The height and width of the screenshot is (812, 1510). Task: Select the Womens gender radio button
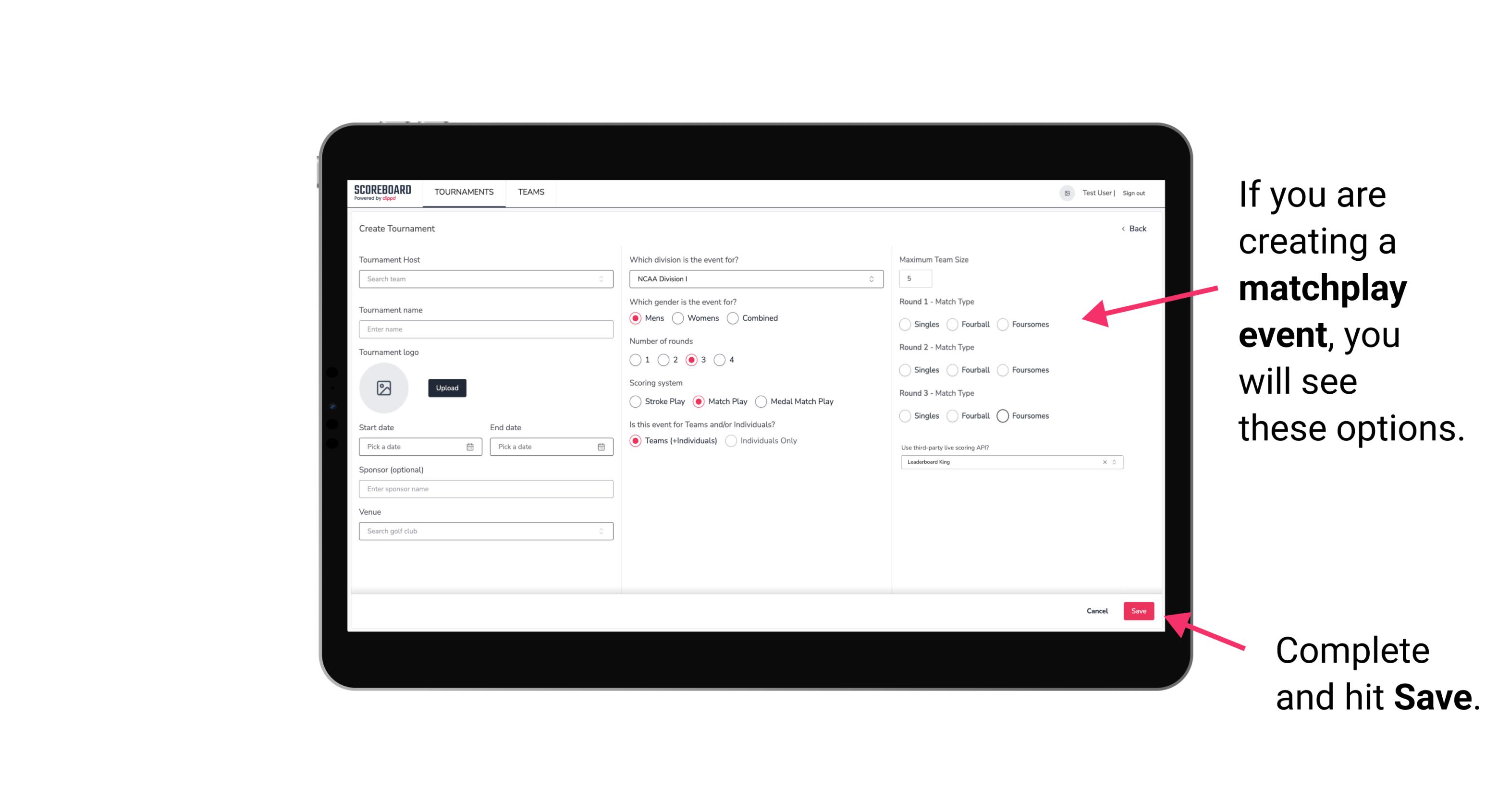679,318
